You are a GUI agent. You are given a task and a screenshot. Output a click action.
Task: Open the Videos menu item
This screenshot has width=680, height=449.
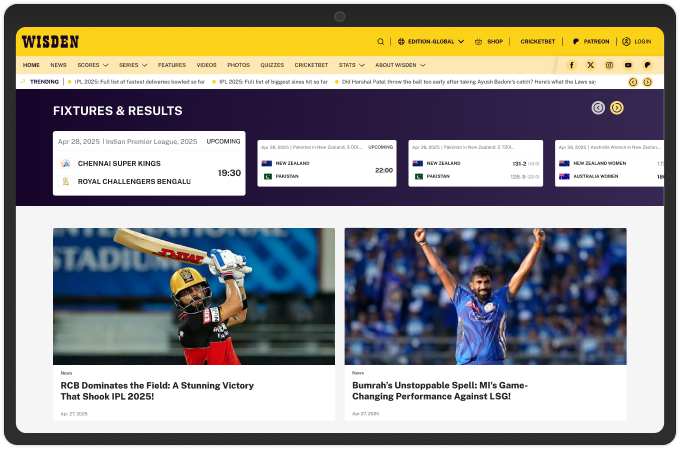coord(206,65)
